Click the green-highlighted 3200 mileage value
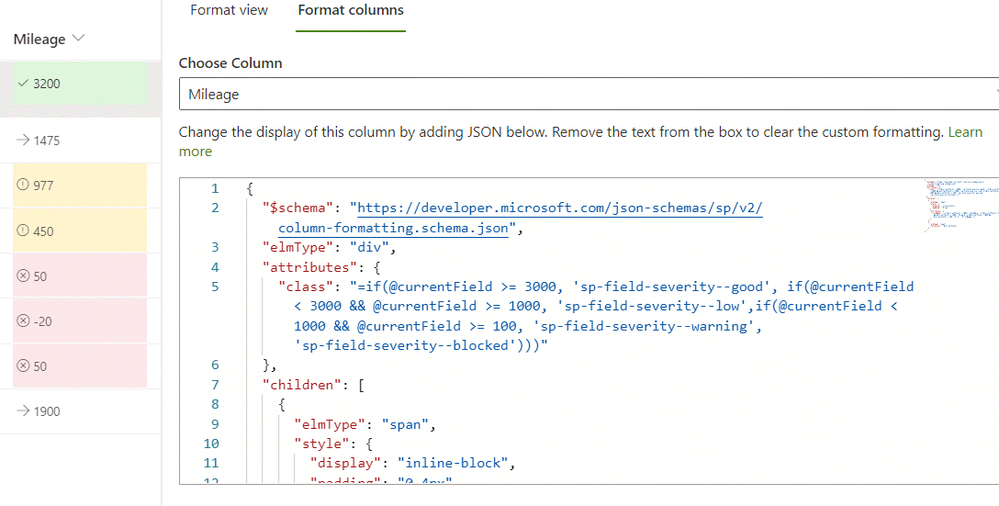This screenshot has width=999, height=506. click(47, 84)
